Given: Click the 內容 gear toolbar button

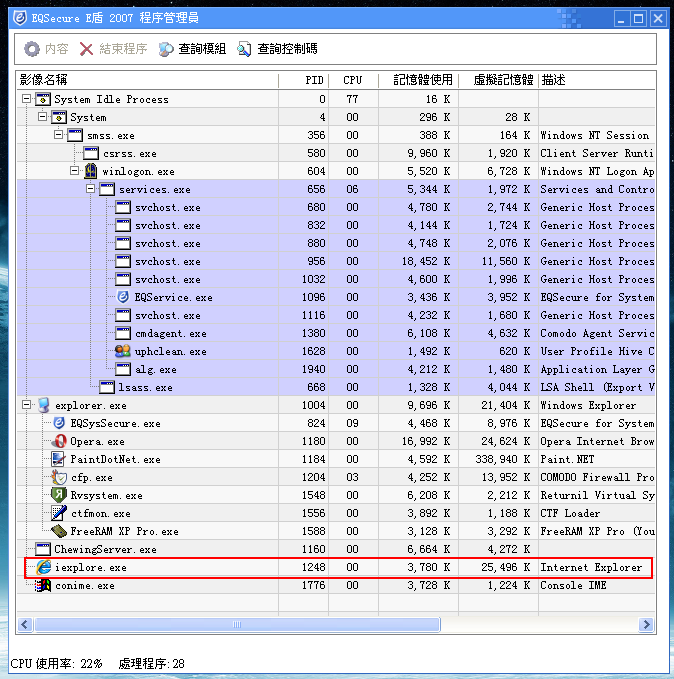Looking at the screenshot, I should (46, 49).
